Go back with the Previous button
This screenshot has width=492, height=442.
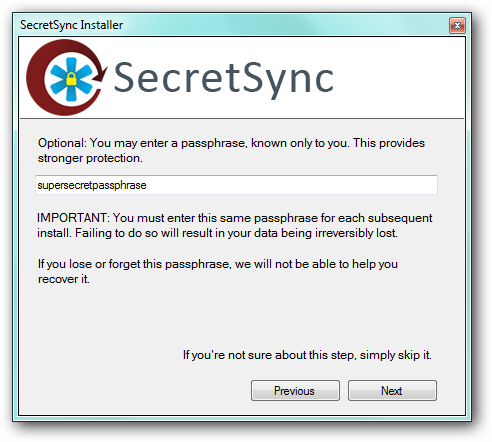point(295,390)
